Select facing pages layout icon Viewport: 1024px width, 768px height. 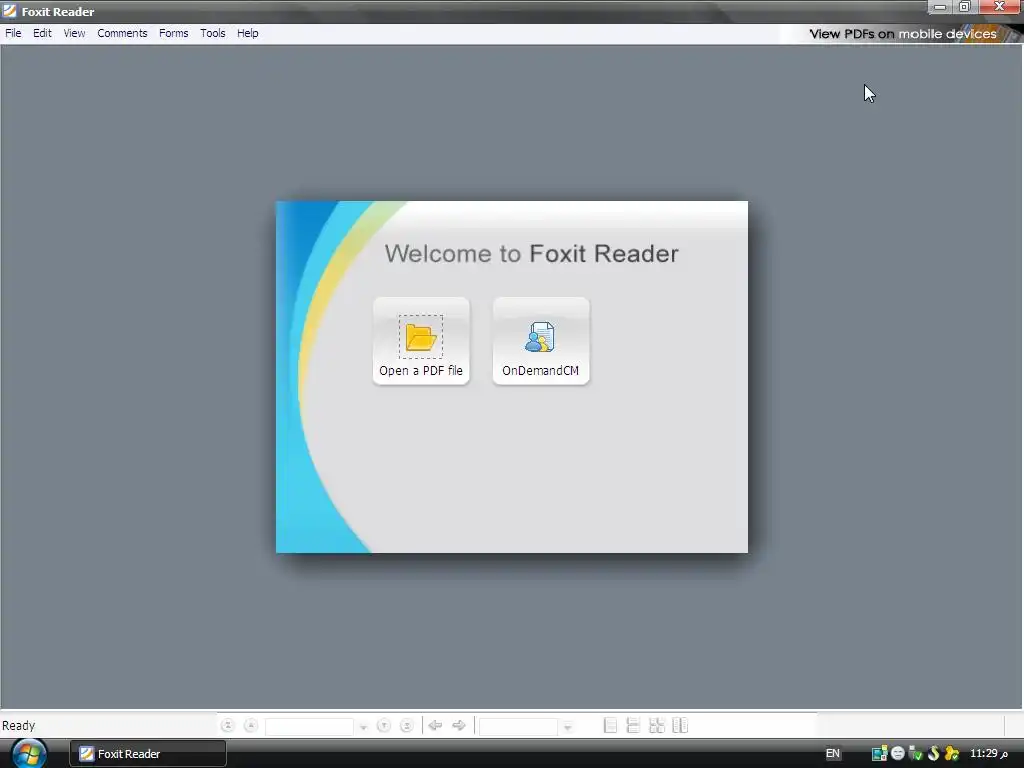tap(680, 726)
